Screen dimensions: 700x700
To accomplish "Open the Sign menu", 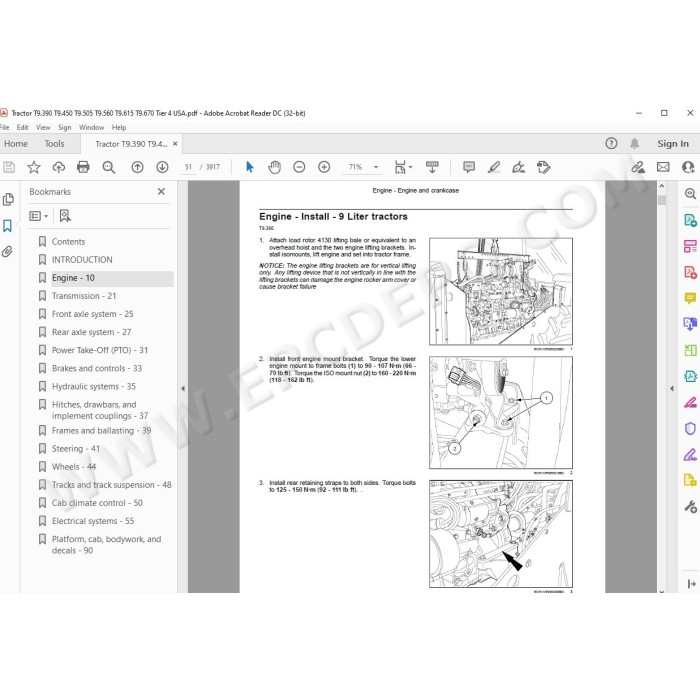I will pyautogui.click(x=65, y=128).
